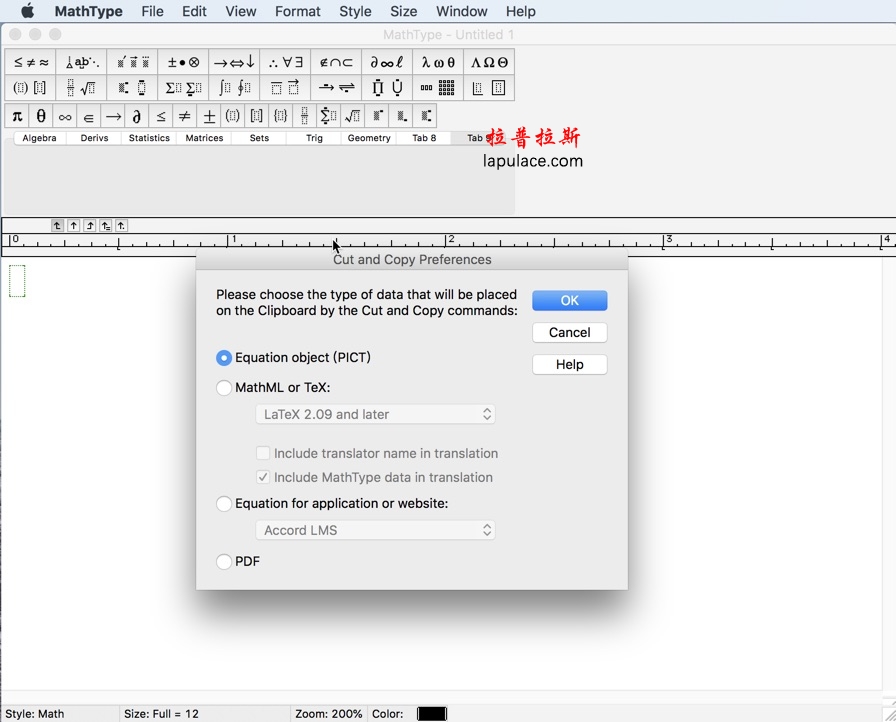
Task: Click the Help button
Action: (x=569, y=364)
